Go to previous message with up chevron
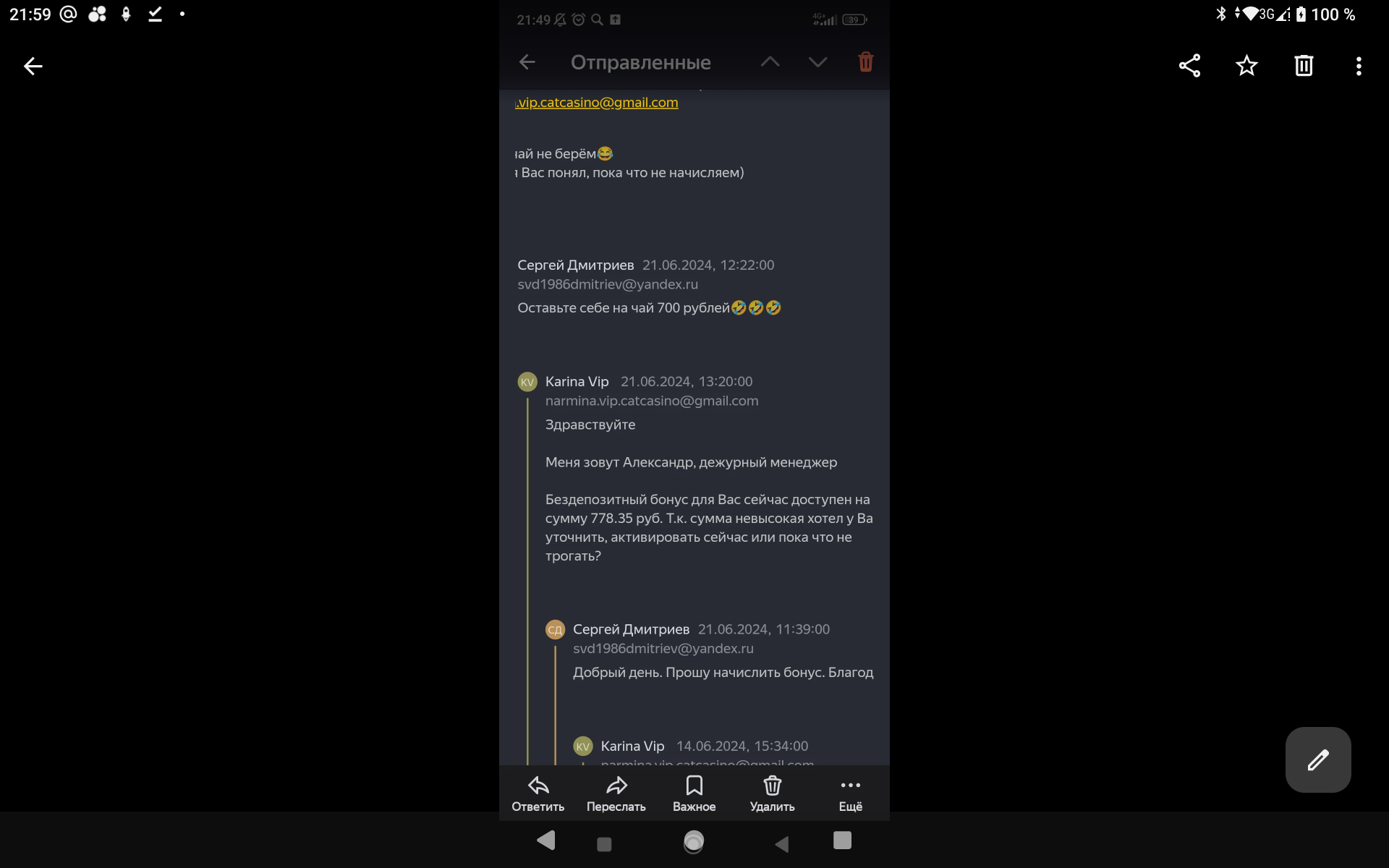The height and width of the screenshot is (868, 1389). pyautogui.click(x=770, y=62)
